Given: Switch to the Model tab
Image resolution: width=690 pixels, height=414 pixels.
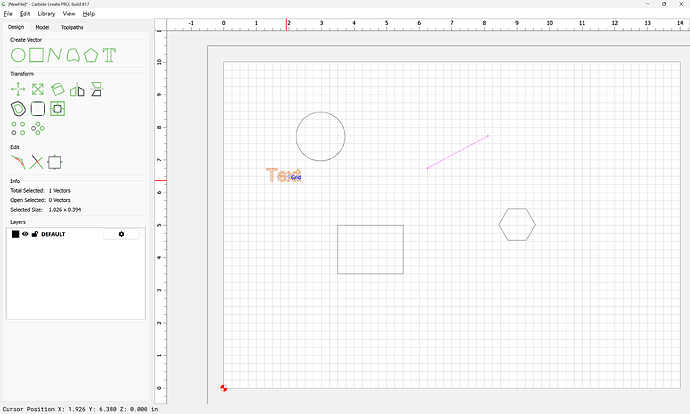Looking at the screenshot, I should pyautogui.click(x=42, y=27).
